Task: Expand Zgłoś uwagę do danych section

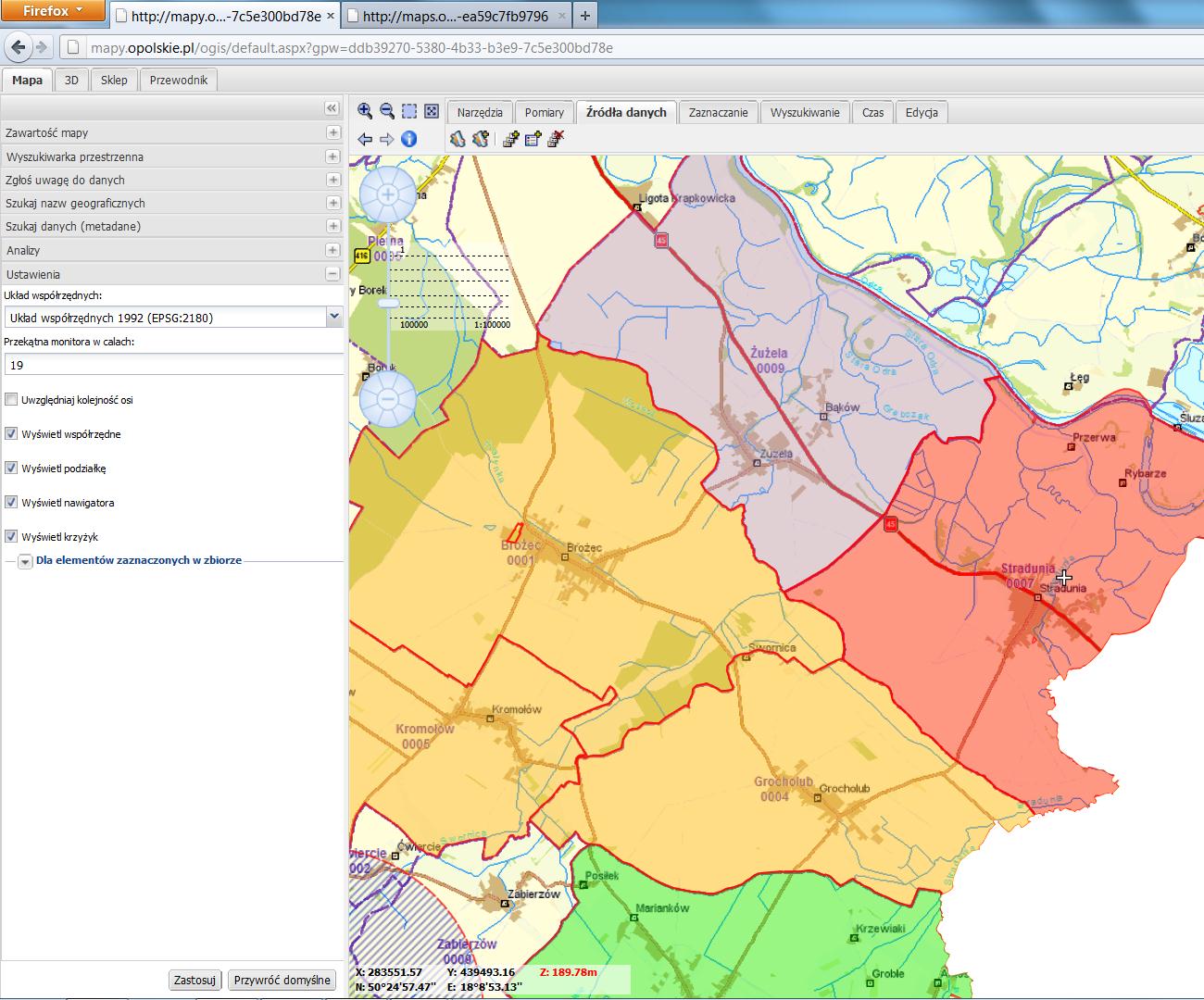Action: (x=332, y=180)
